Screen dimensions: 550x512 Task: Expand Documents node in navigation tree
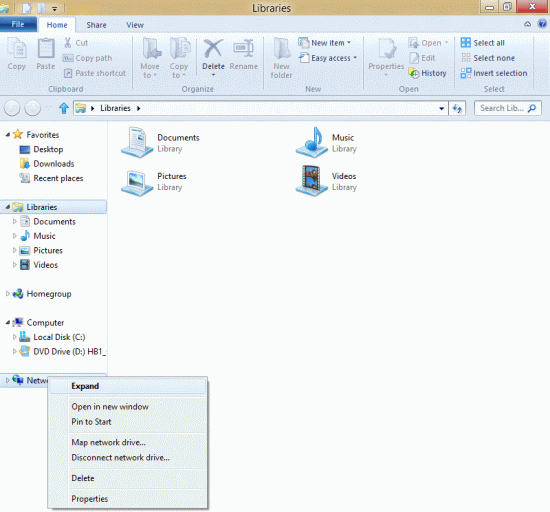coord(14,222)
